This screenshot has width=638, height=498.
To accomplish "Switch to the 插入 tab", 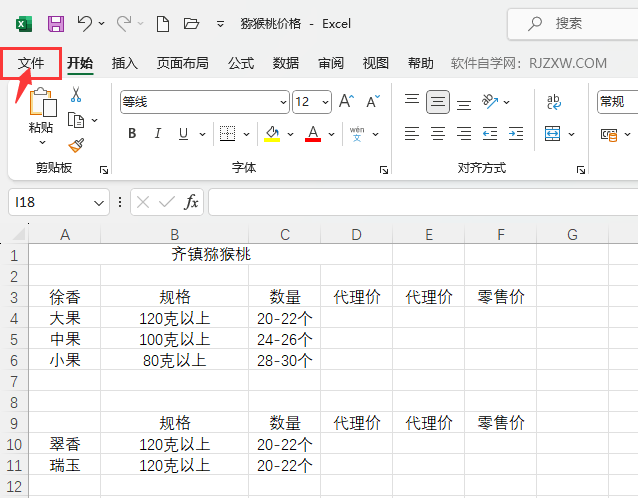I will [125, 63].
